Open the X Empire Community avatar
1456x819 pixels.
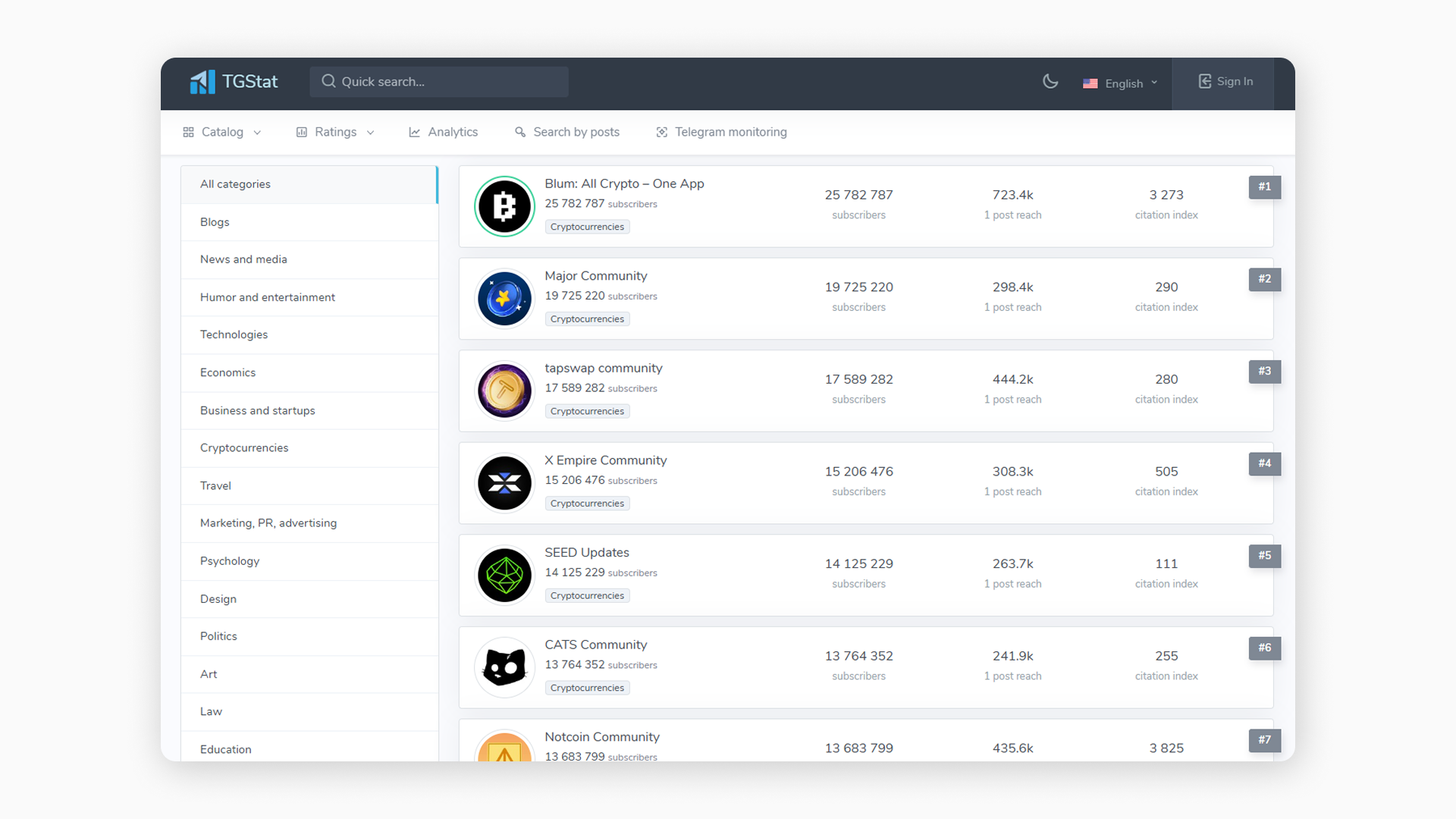click(504, 483)
